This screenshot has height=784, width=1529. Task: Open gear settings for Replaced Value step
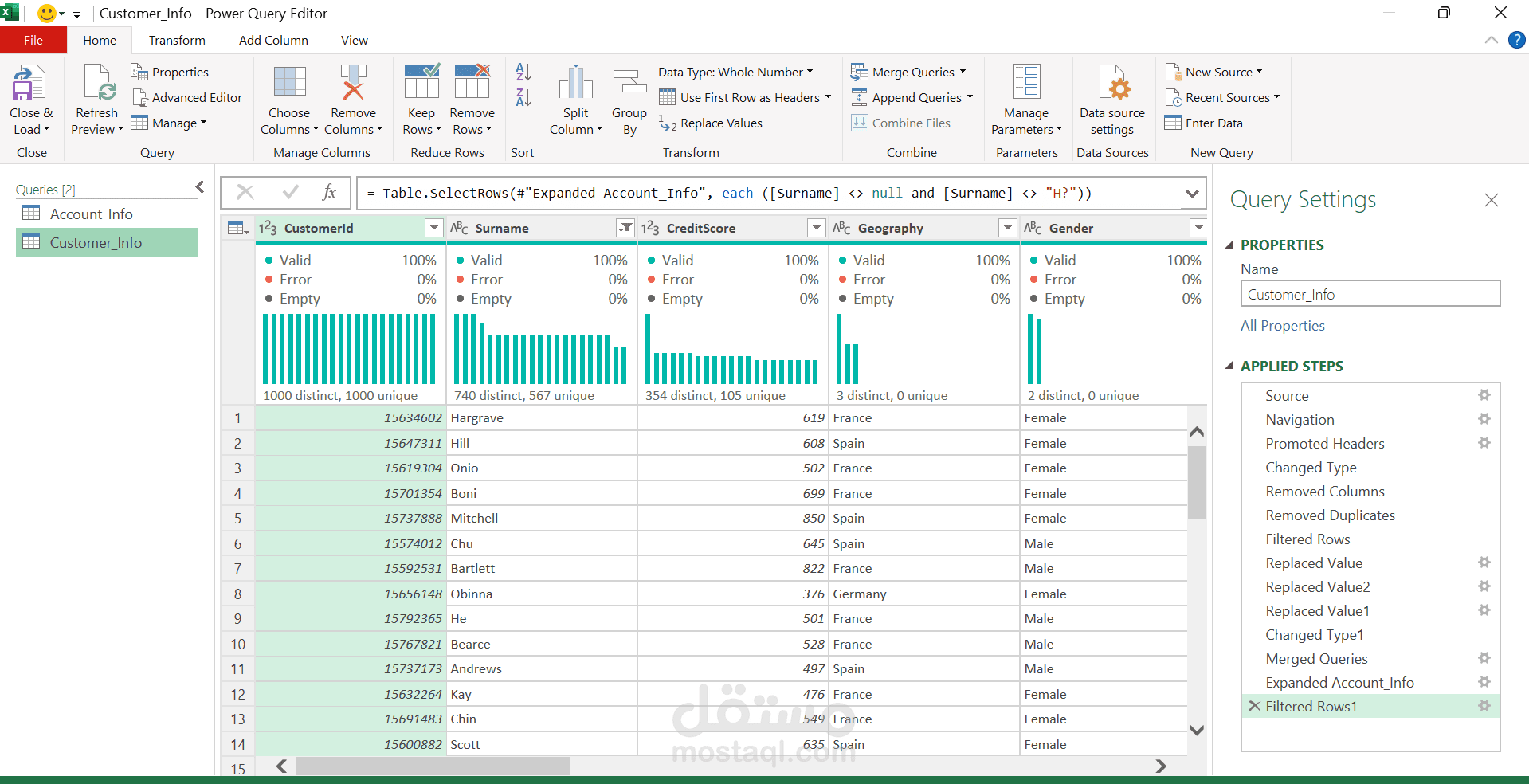[x=1484, y=563]
